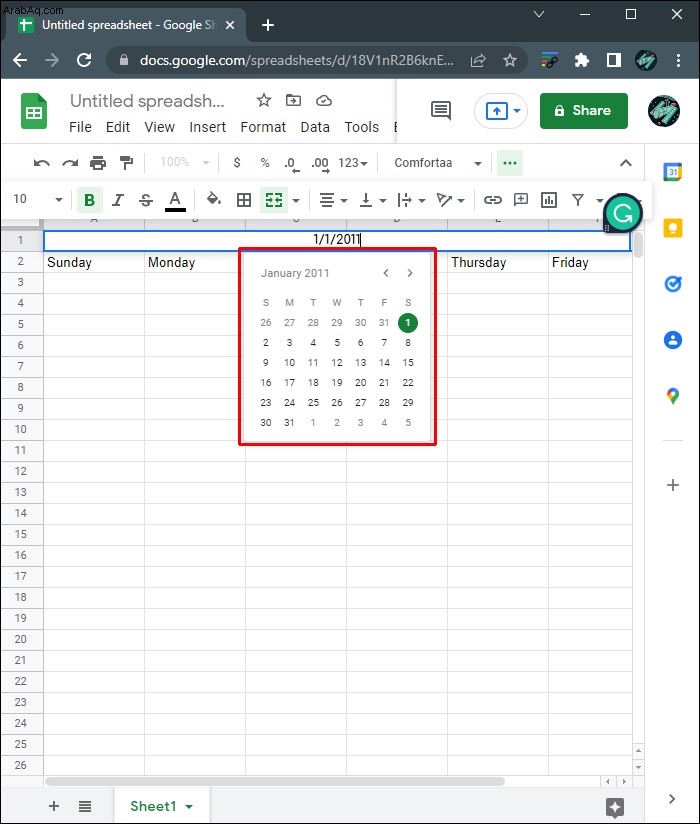Insert a chart
700x824 pixels.
click(549, 200)
